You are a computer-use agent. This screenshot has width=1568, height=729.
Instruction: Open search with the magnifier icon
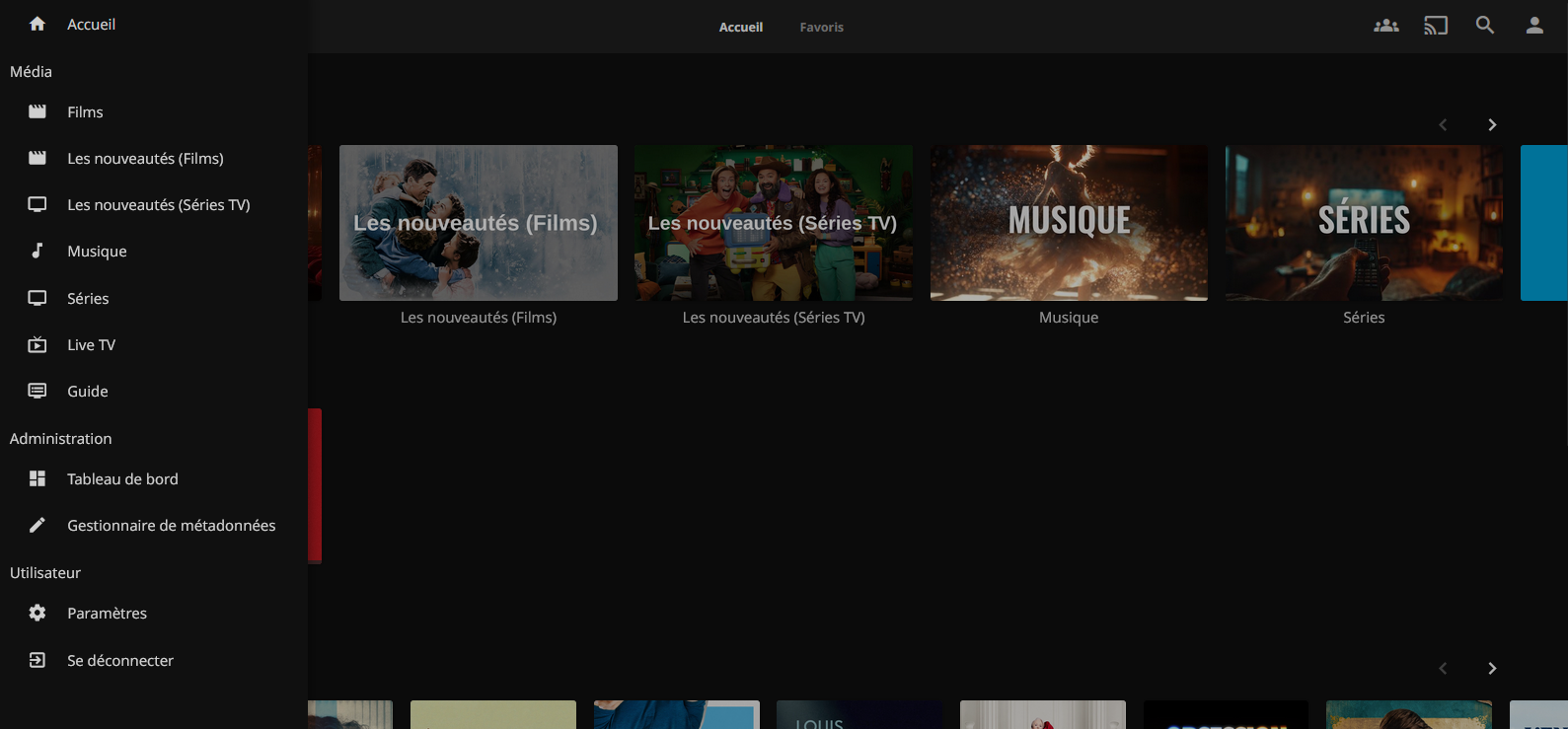pyautogui.click(x=1485, y=26)
